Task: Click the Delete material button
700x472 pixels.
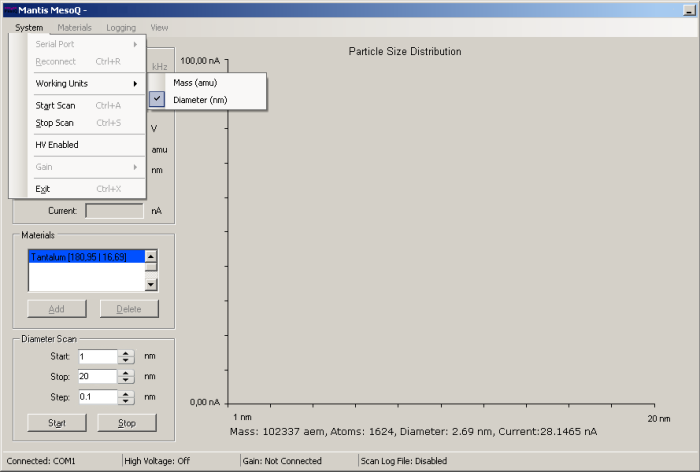Action: tap(129, 309)
